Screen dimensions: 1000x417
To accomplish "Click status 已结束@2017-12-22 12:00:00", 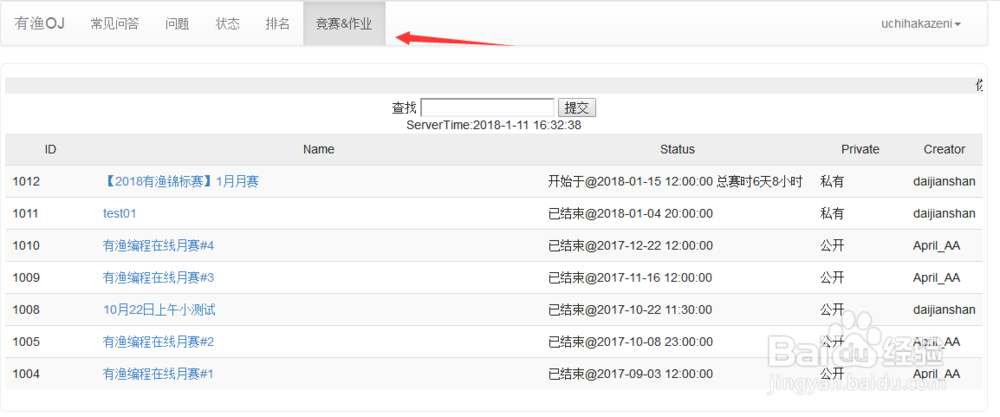I will tap(630, 245).
